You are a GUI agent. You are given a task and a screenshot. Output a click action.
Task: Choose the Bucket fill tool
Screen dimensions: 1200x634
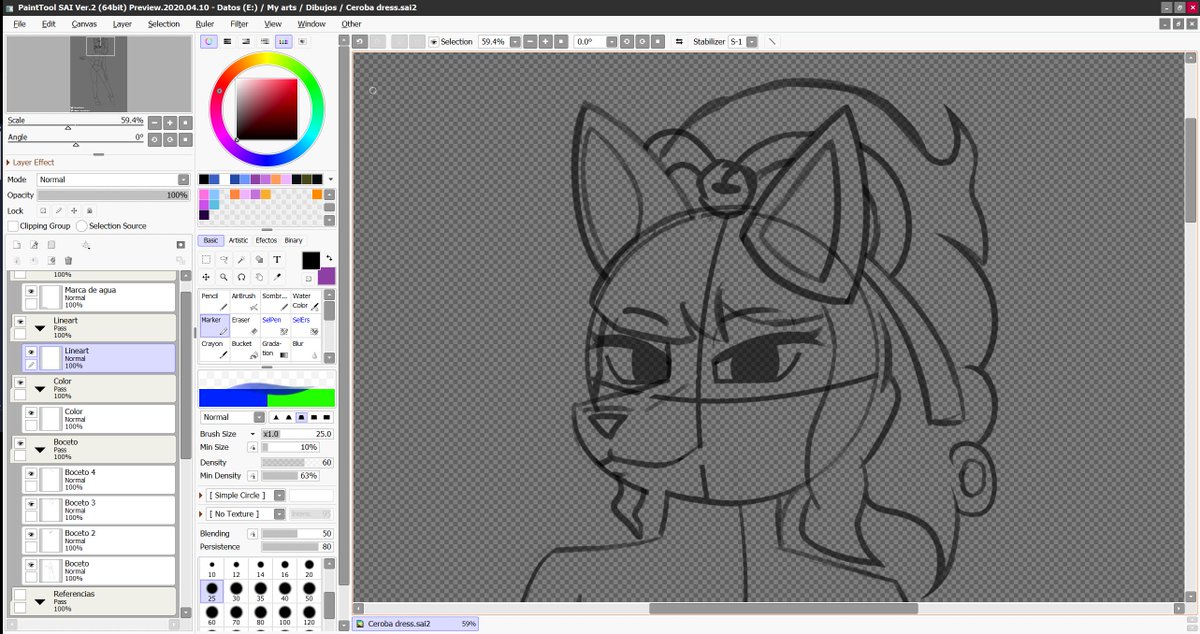pyautogui.click(x=244, y=349)
